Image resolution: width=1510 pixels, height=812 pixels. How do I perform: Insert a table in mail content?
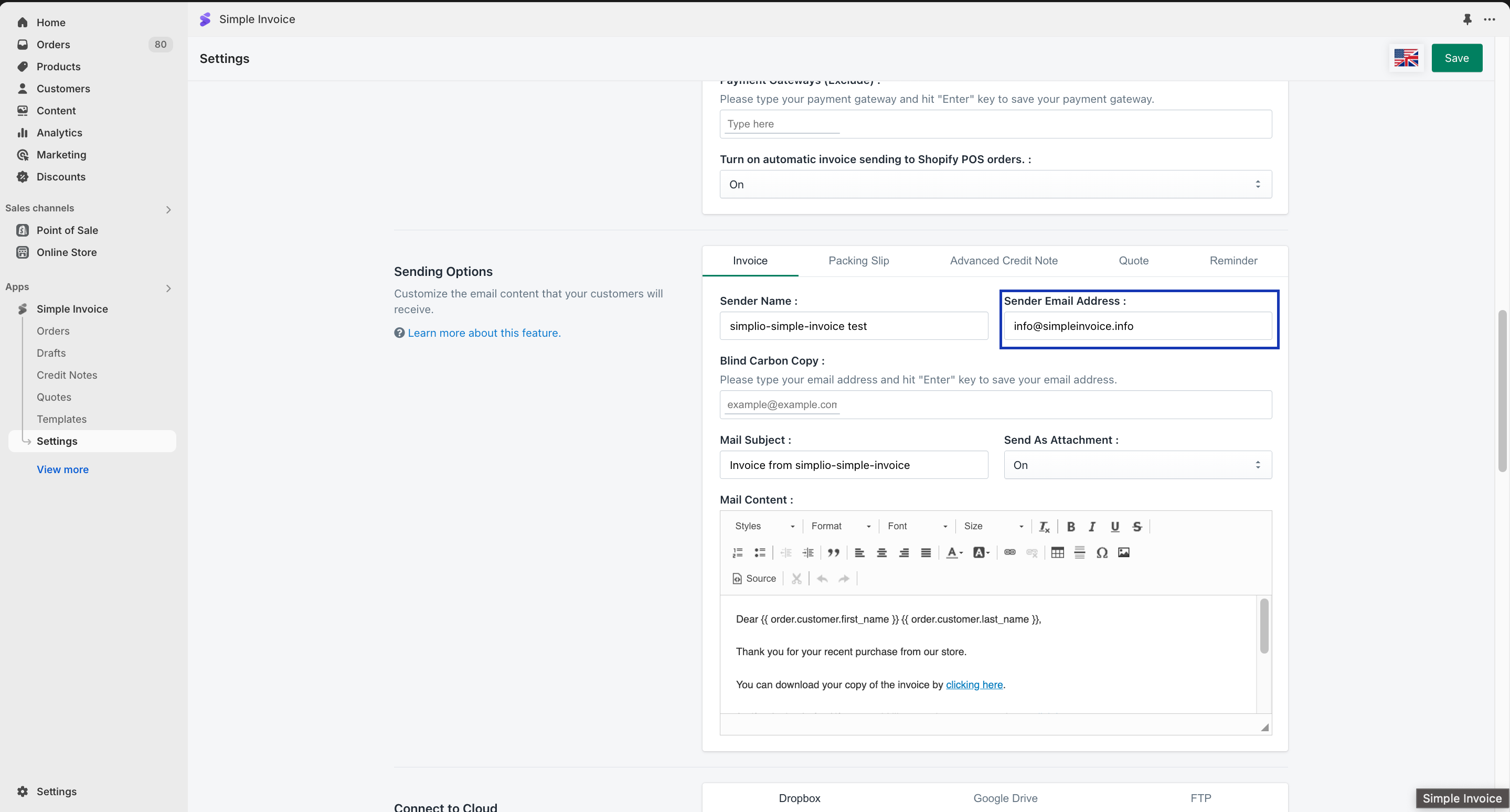click(1057, 552)
